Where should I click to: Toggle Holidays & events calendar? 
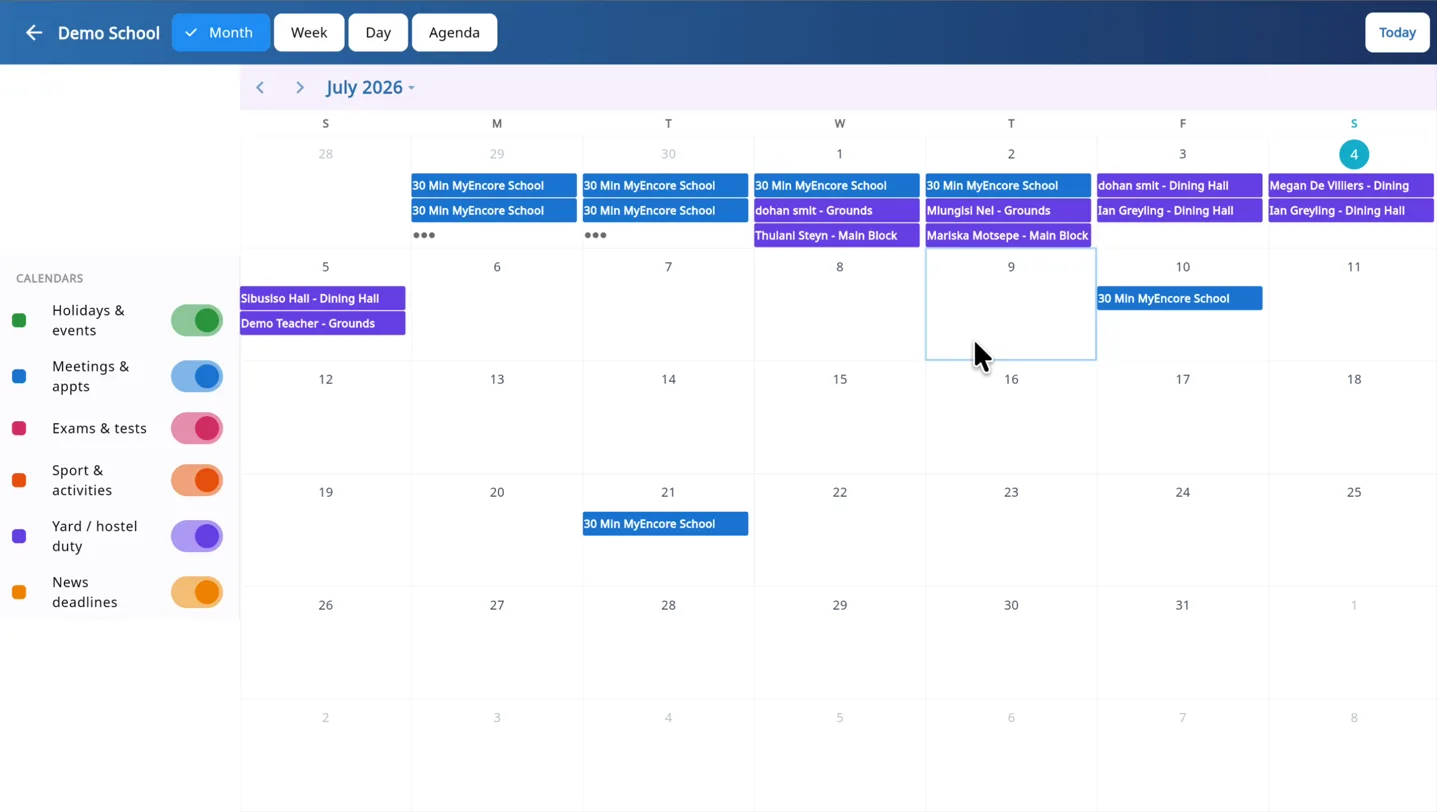coord(197,321)
